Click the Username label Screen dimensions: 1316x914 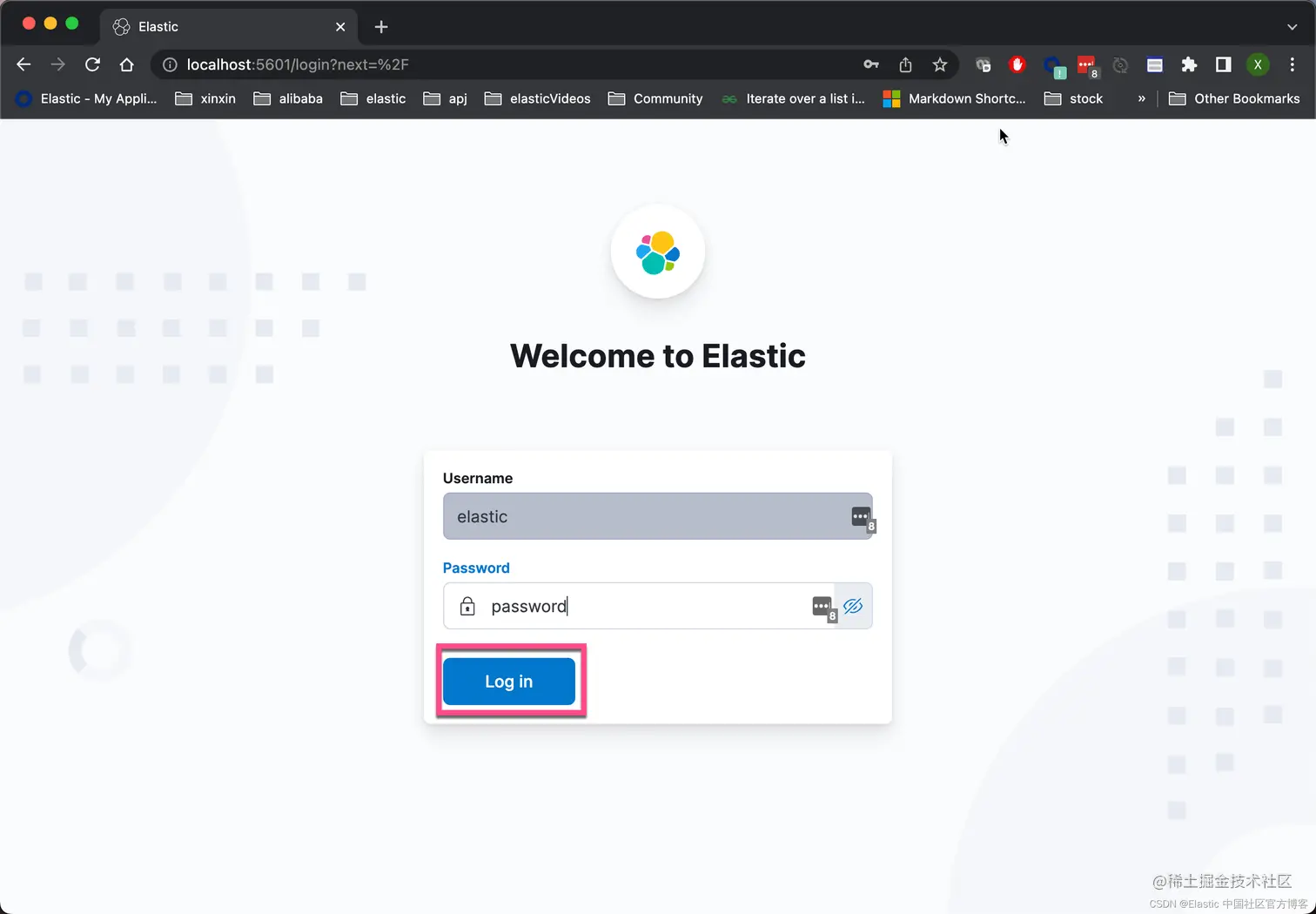coord(478,478)
